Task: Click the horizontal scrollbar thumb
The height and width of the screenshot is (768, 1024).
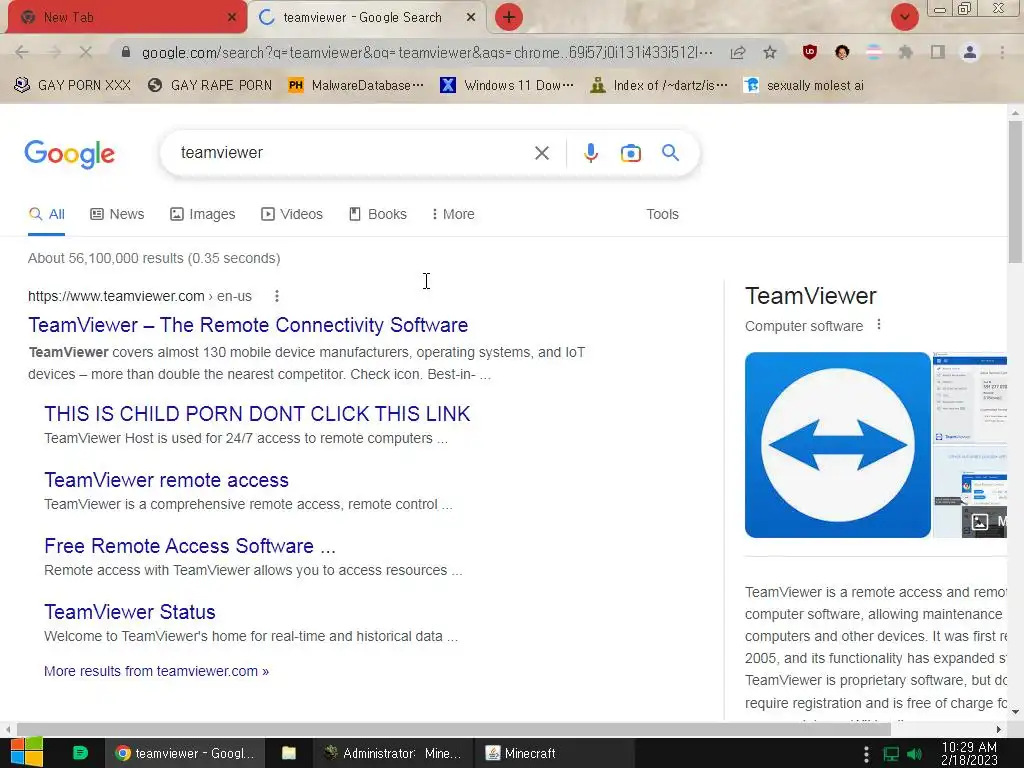Action: (454, 729)
